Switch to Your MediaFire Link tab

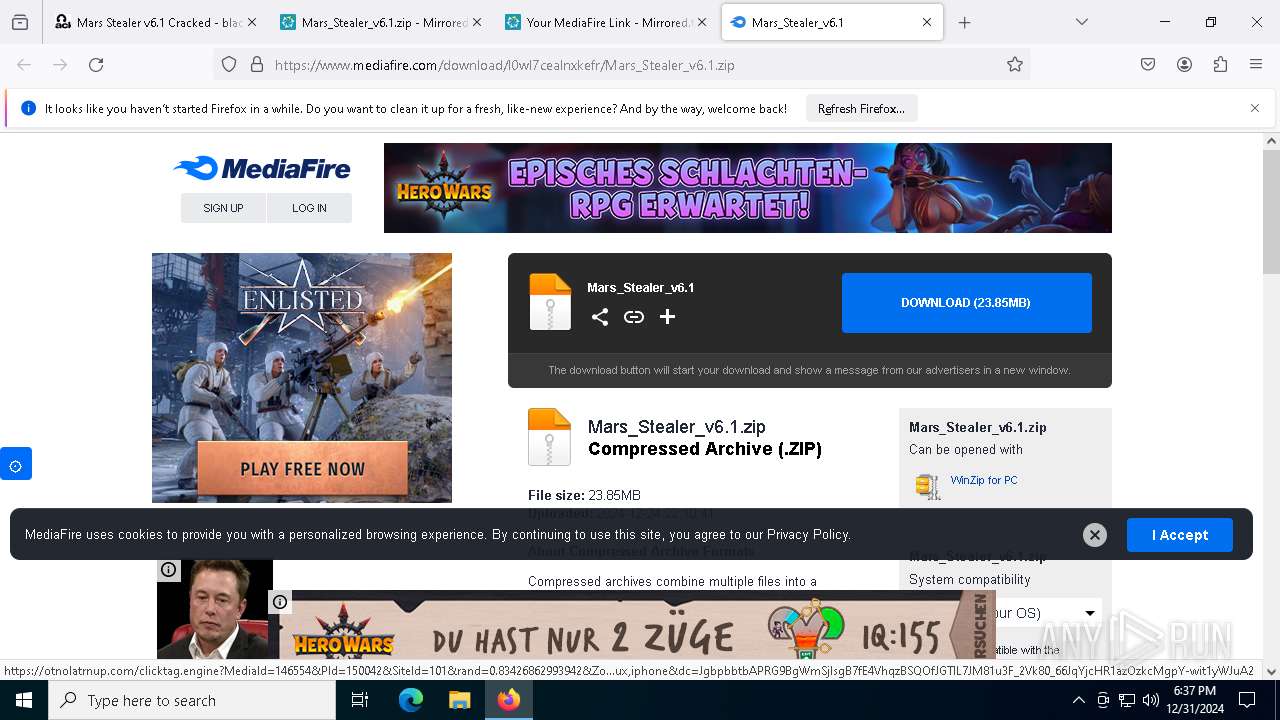[x=607, y=22]
